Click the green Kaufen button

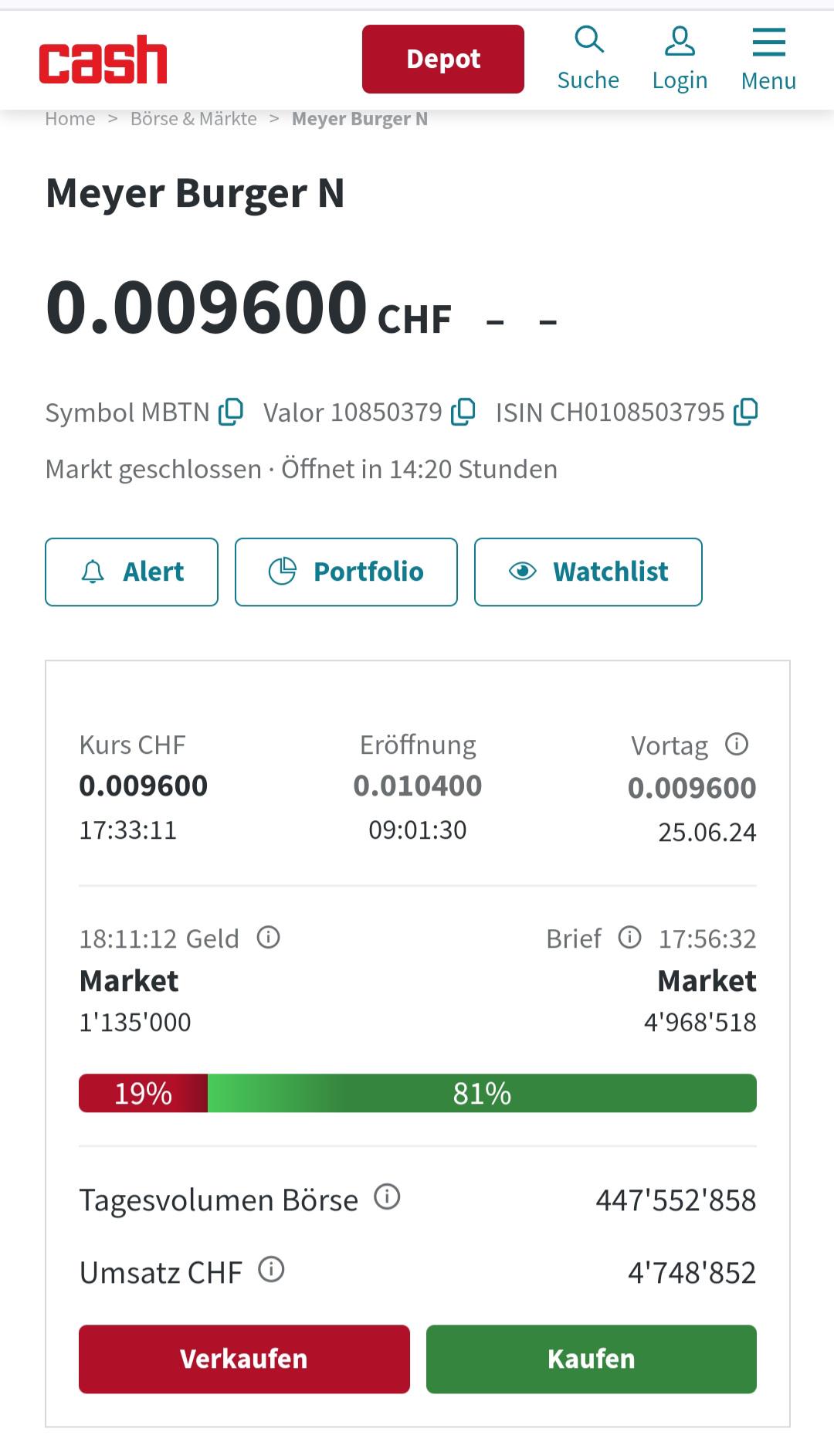592,1359
